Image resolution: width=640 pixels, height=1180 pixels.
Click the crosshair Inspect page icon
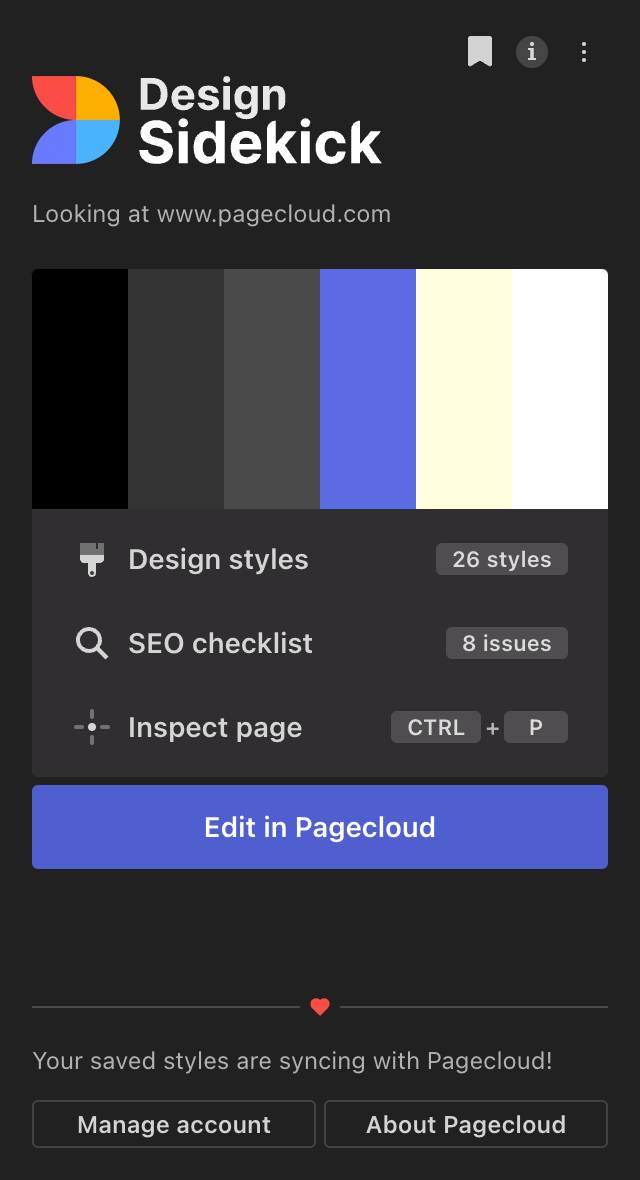92,727
